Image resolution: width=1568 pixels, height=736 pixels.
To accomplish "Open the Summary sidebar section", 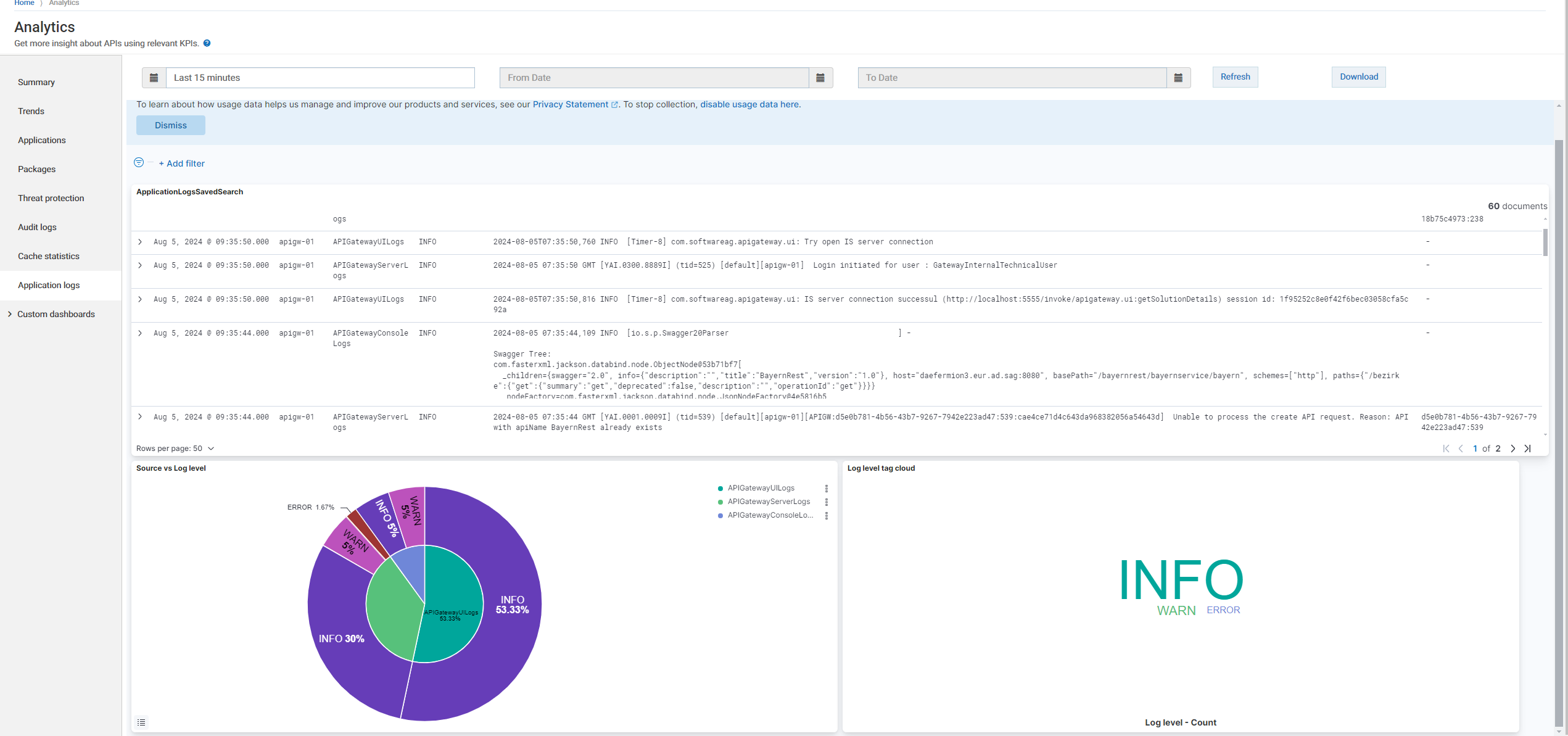I will point(37,81).
